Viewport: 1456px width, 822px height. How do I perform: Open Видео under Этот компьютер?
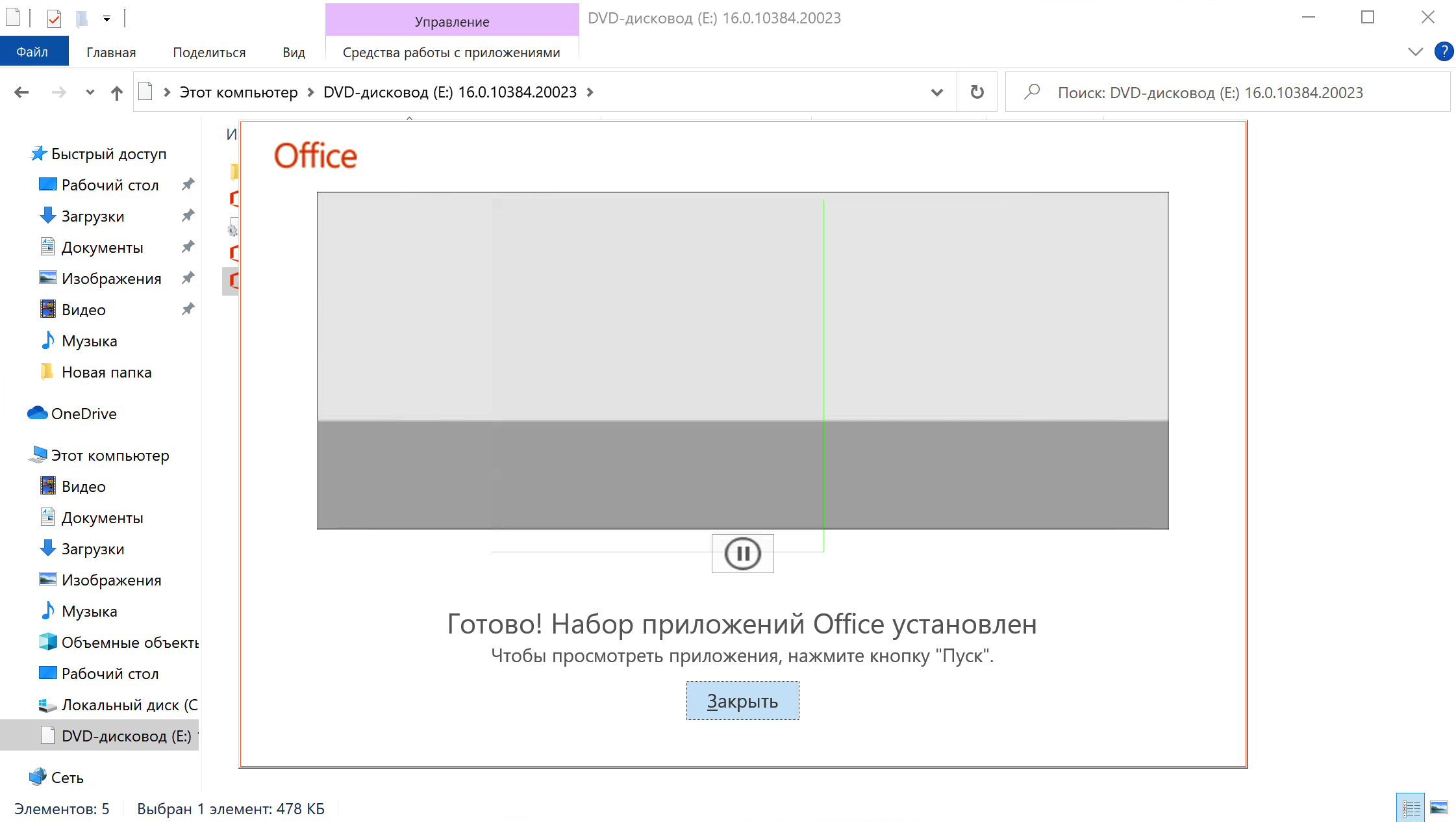(x=83, y=487)
